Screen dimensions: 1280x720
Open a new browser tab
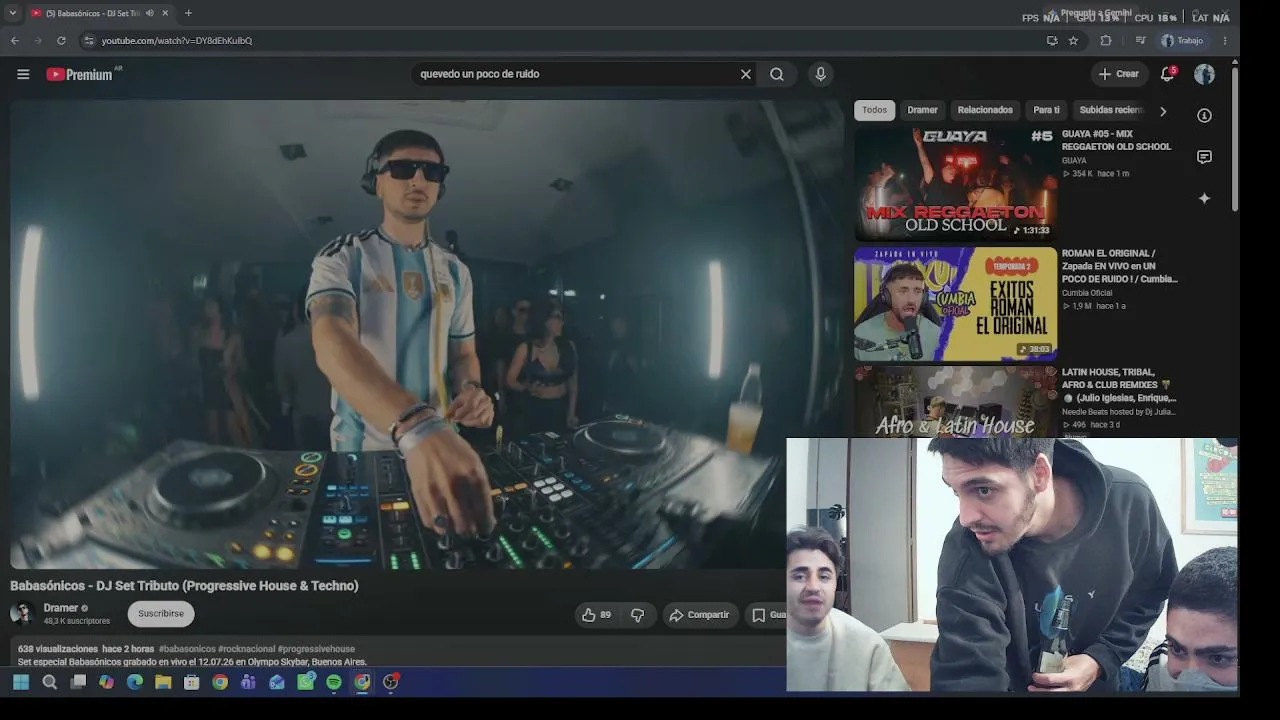click(188, 13)
